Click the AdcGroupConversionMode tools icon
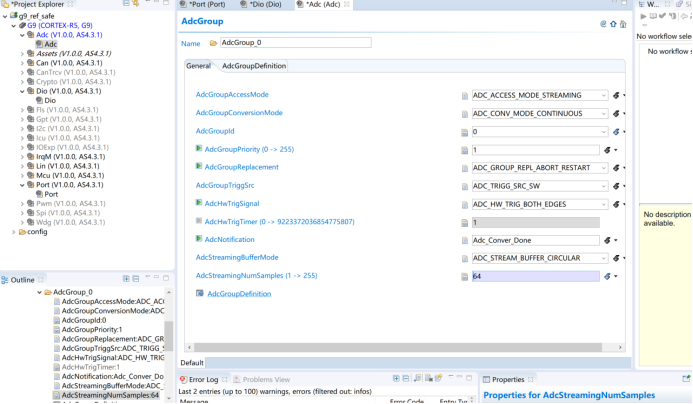The width and height of the screenshot is (693, 404). [x=616, y=114]
